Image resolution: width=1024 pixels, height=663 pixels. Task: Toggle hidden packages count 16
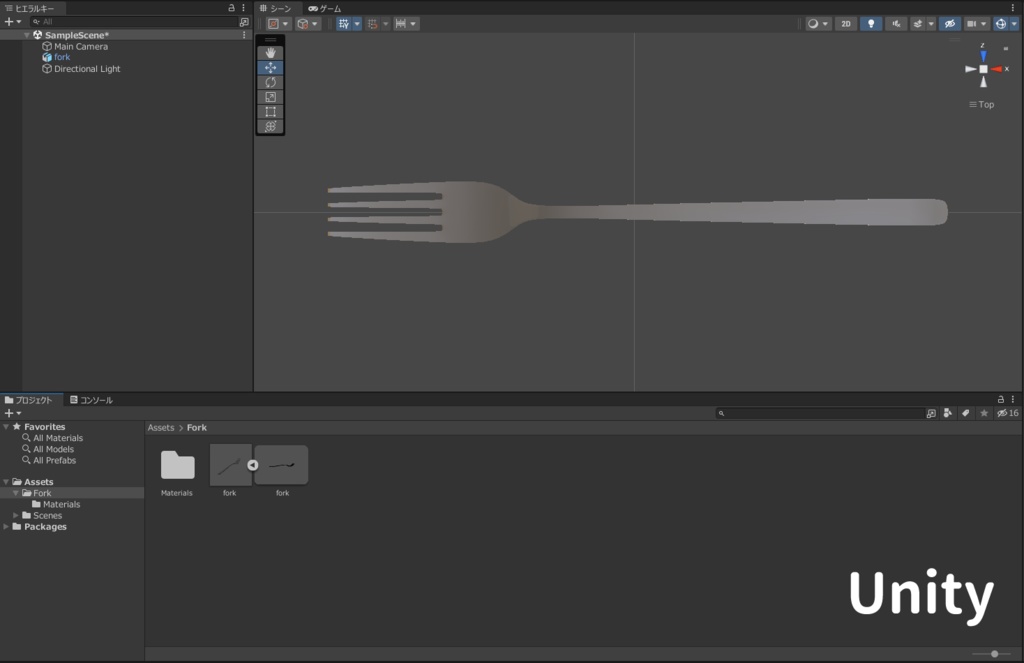click(1007, 413)
